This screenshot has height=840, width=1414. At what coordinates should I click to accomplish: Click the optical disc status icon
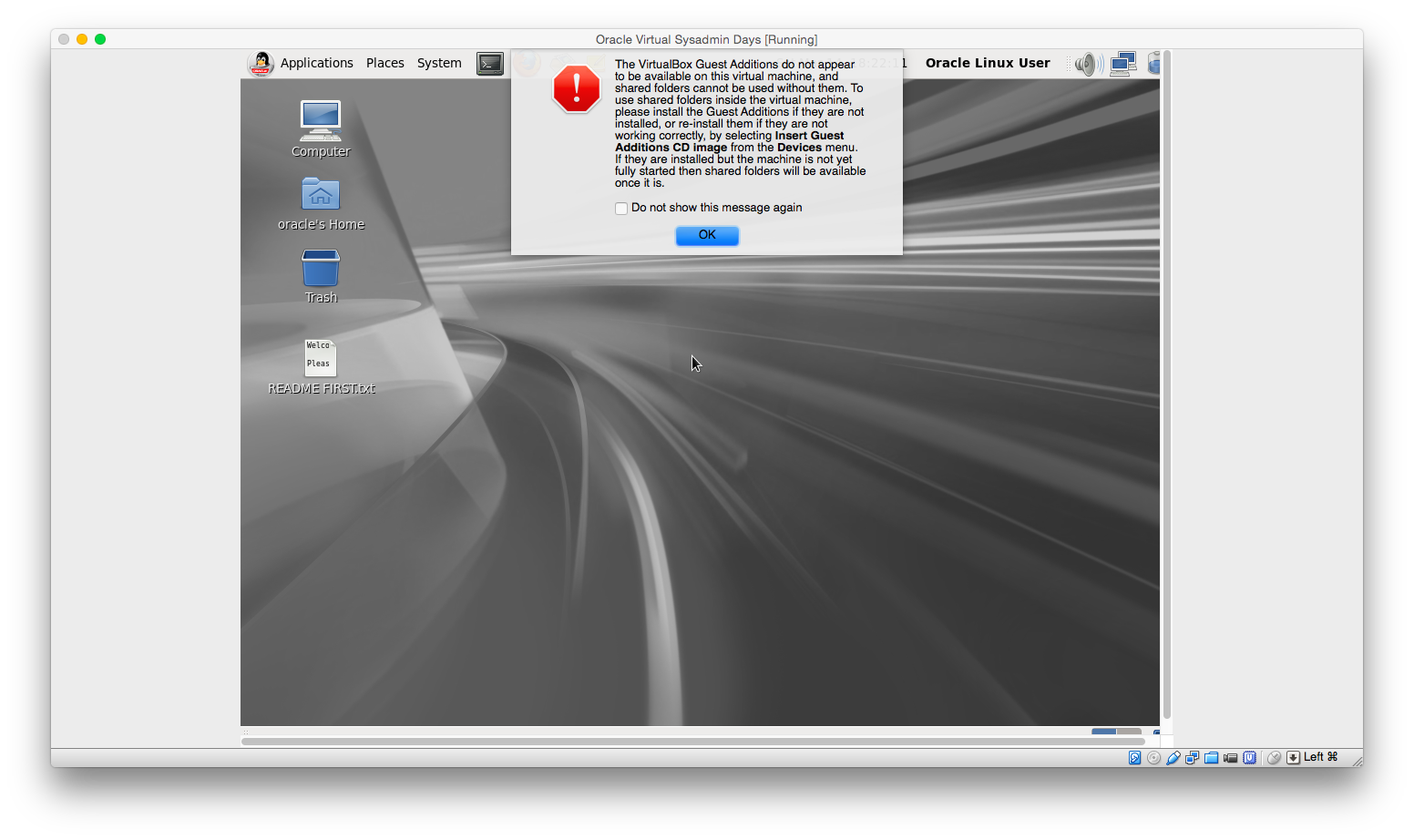point(1153,758)
